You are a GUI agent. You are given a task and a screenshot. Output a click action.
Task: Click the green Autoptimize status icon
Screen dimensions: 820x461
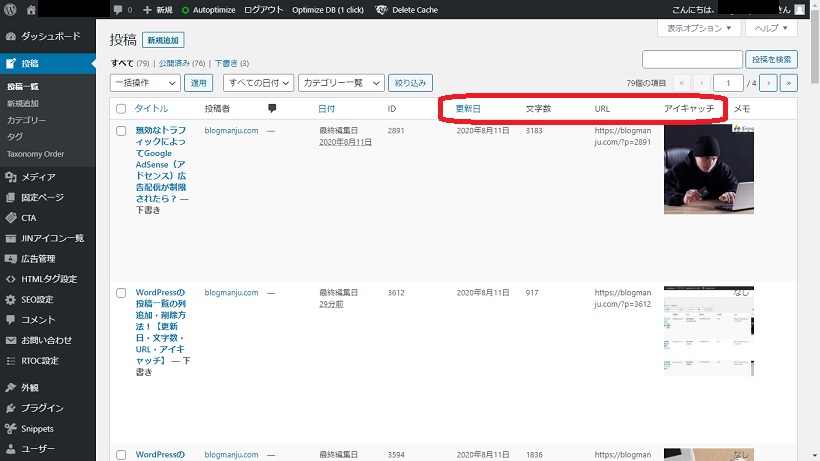pyautogui.click(x=185, y=10)
